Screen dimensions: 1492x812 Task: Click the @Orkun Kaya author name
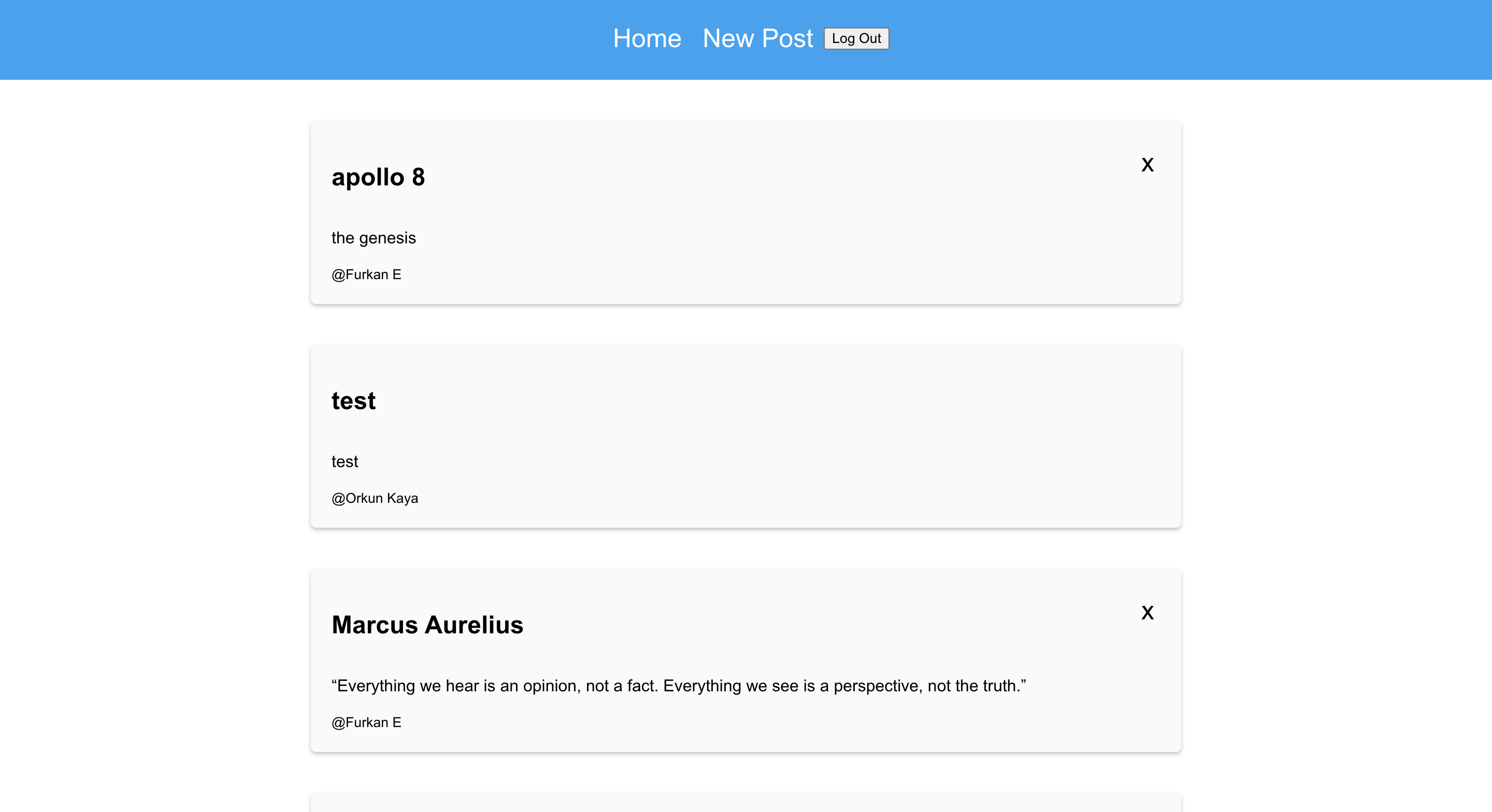point(375,498)
